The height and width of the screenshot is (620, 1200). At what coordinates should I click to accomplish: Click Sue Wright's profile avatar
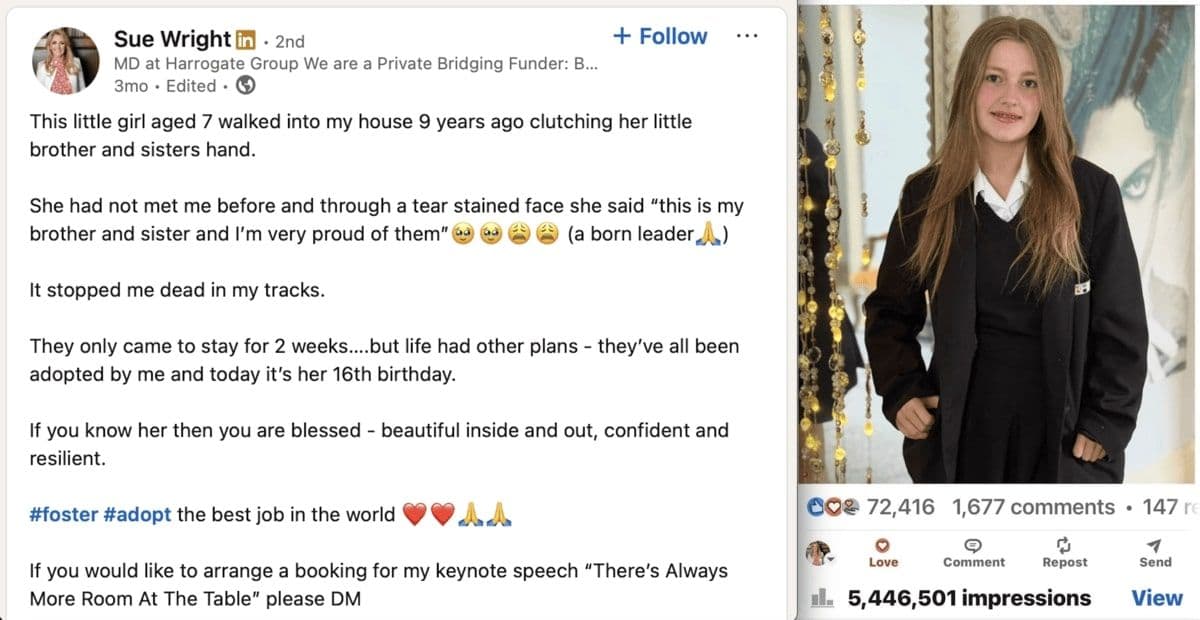66,60
